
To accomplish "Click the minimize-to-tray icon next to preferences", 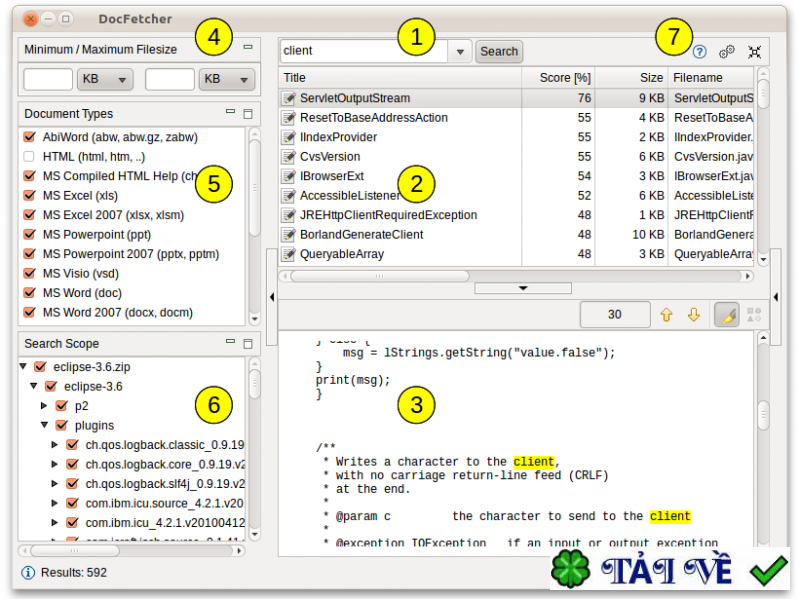I will tap(754, 51).
